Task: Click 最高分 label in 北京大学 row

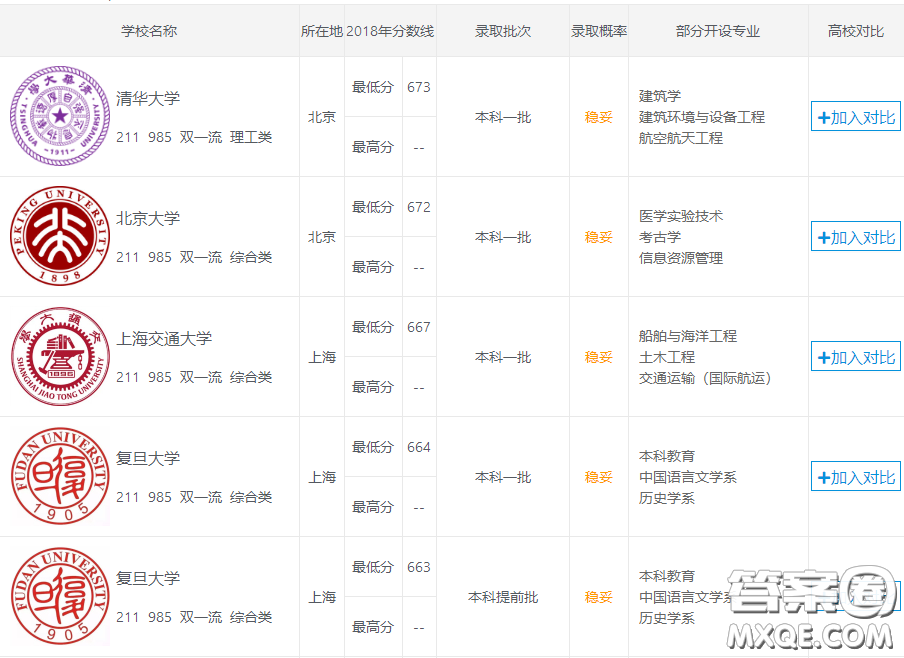Action: (372, 267)
